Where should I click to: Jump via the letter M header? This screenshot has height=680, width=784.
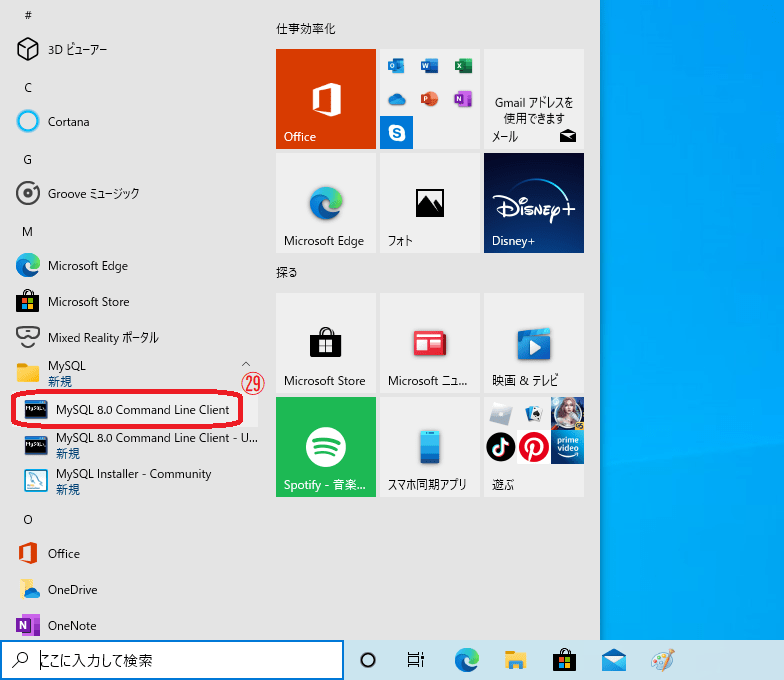tap(28, 232)
